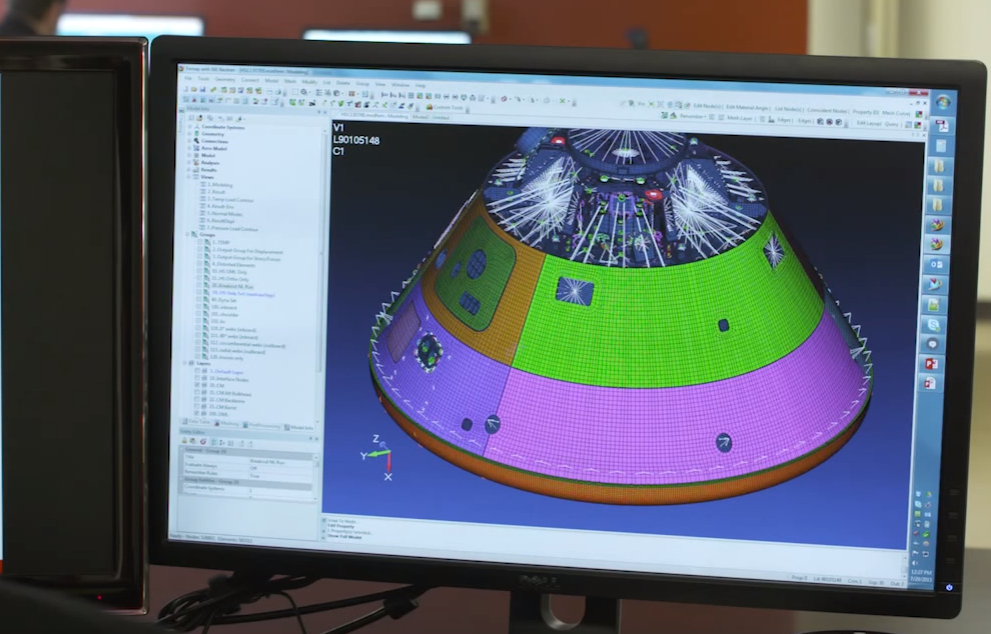Open the Custom Tools icon on the toolbar
991x634 pixels.
pos(431,108)
